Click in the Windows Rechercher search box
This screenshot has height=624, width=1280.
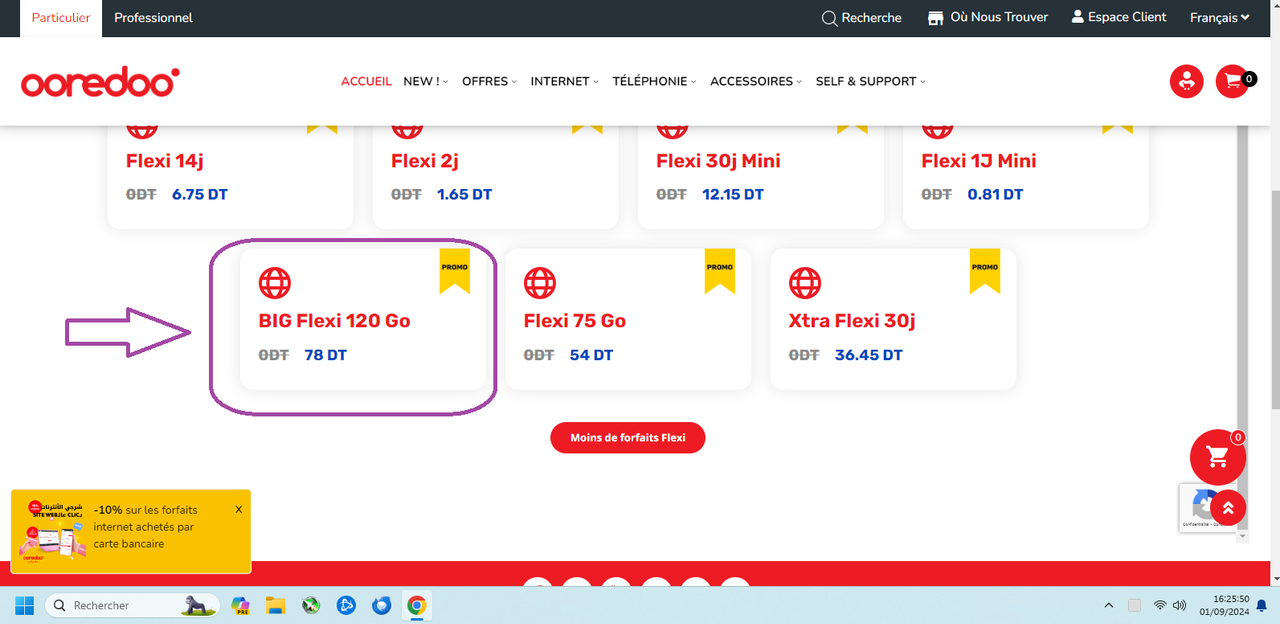(x=131, y=605)
